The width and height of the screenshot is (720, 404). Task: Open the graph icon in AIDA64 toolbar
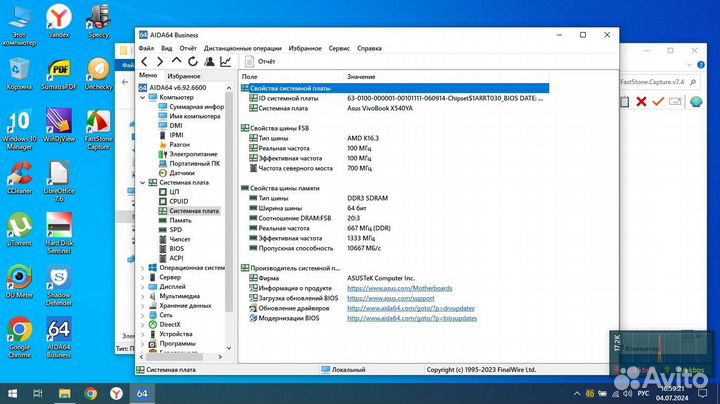(225, 61)
